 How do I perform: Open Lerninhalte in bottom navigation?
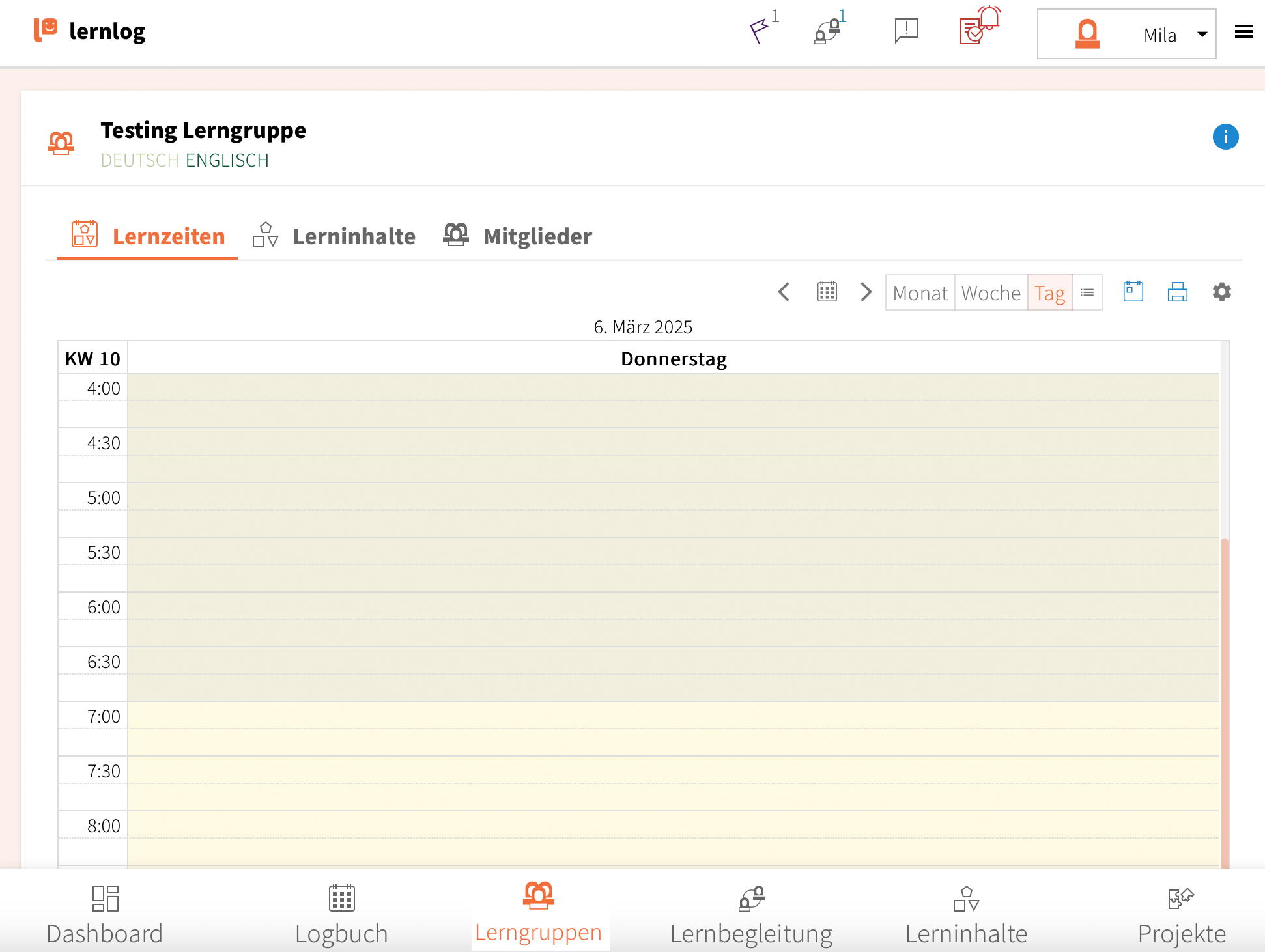(966, 916)
